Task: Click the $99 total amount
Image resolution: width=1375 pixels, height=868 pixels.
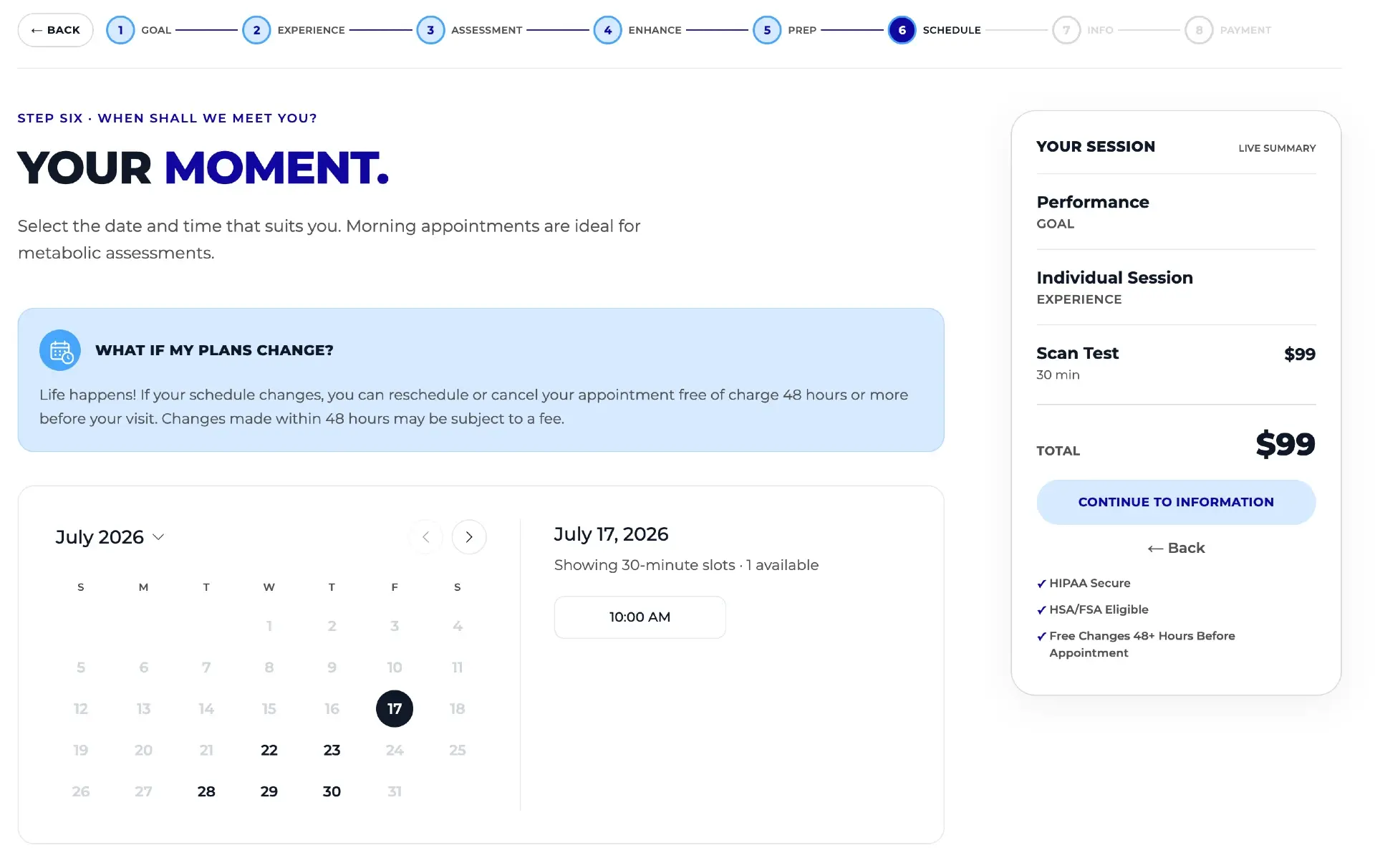Action: [1285, 444]
